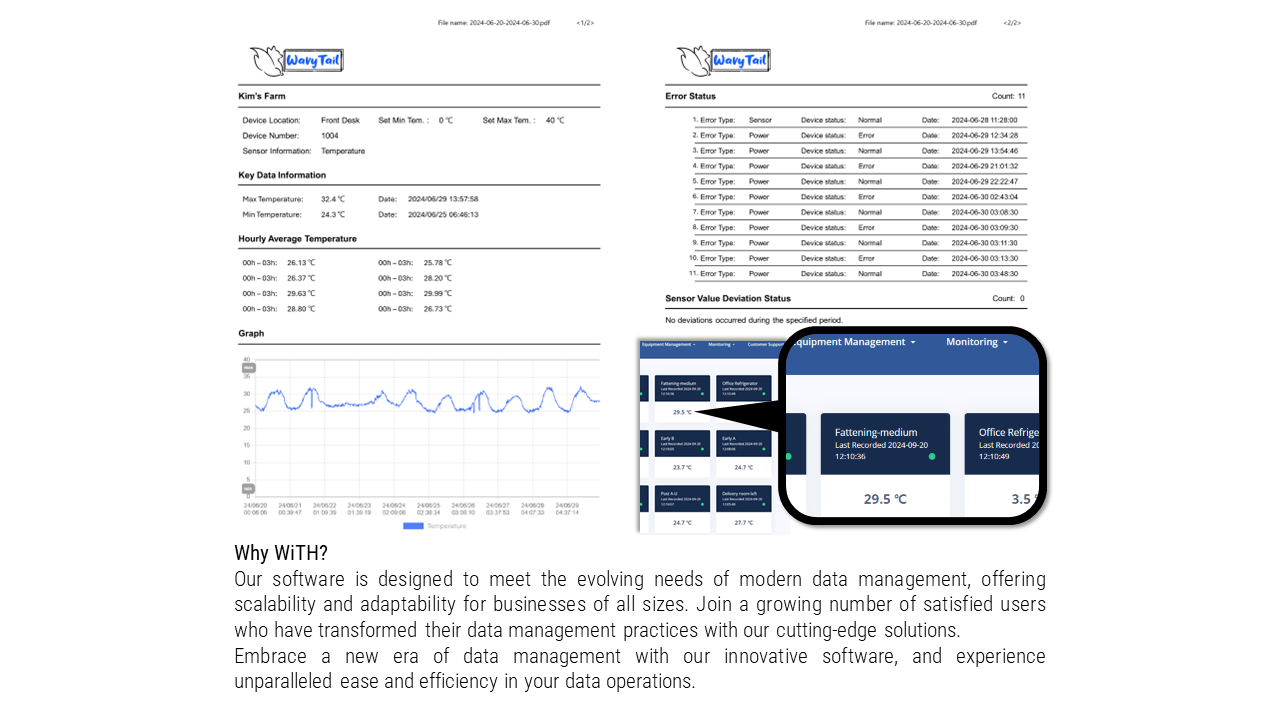Select the magnified Office Refrigerator card header
The width and height of the screenshot is (1280, 720).
pos(1002,444)
